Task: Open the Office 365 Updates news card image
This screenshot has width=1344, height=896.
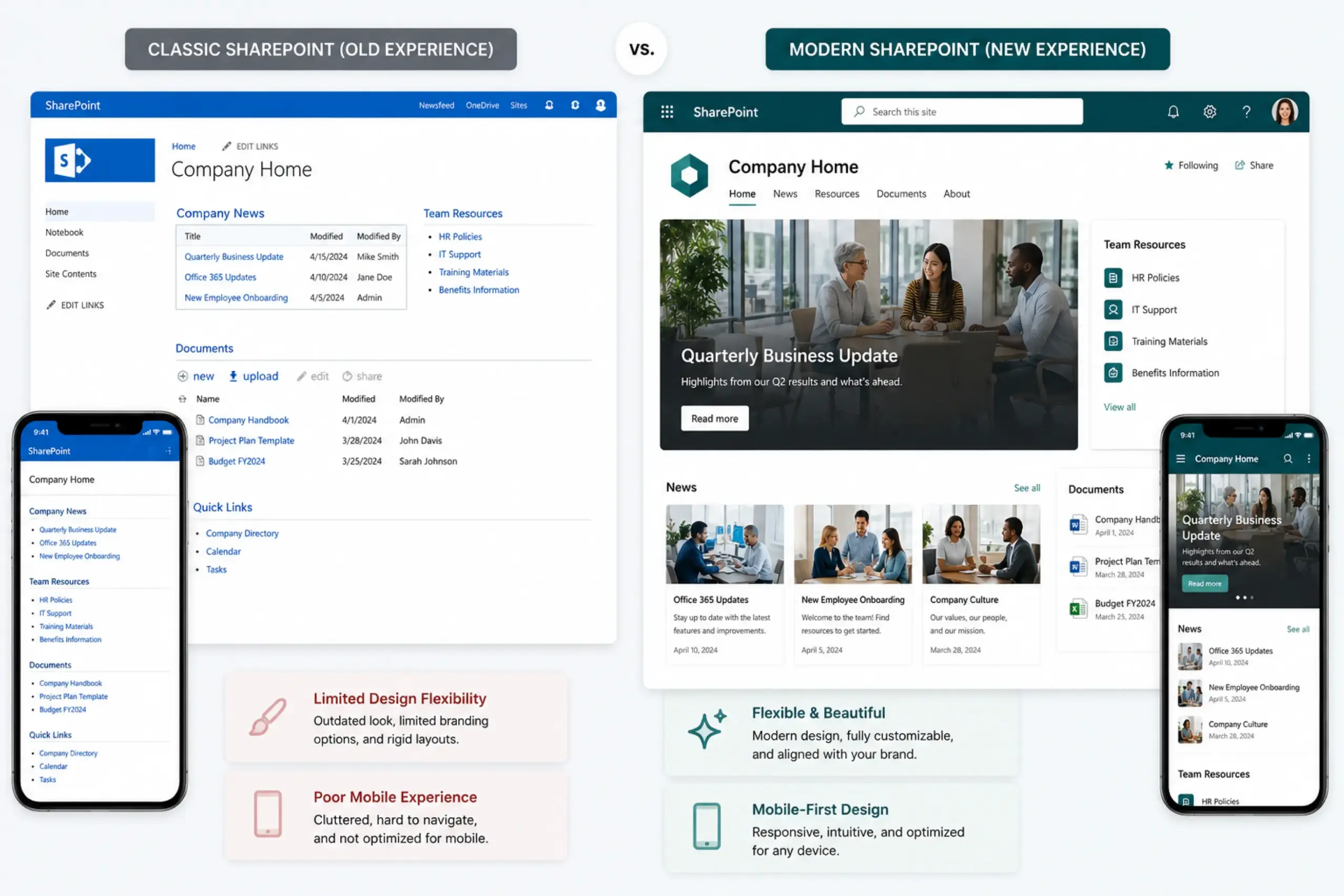Action: [x=724, y=544]
